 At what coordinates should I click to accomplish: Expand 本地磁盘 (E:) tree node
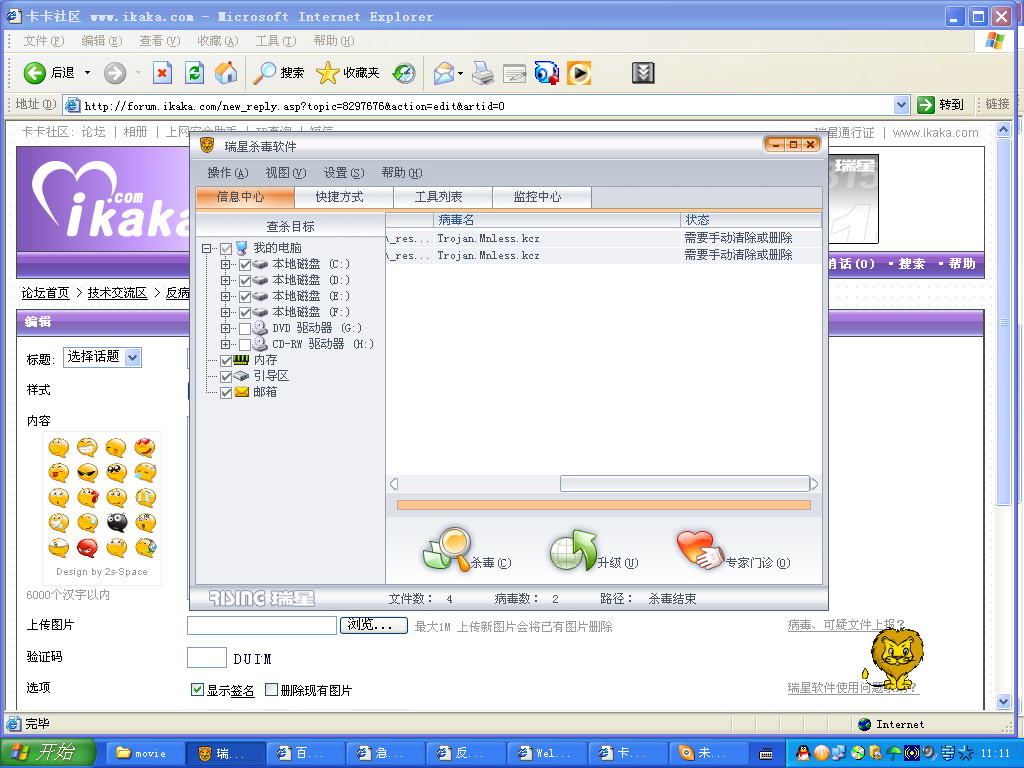[x=225, y=296]
